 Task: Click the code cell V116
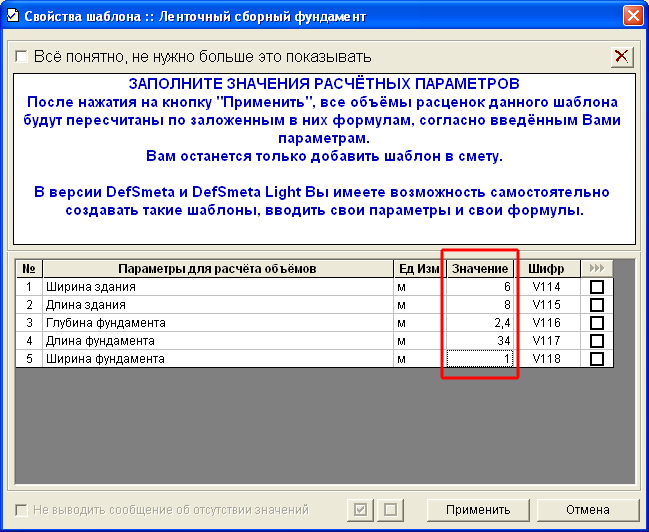coord(546,323)
